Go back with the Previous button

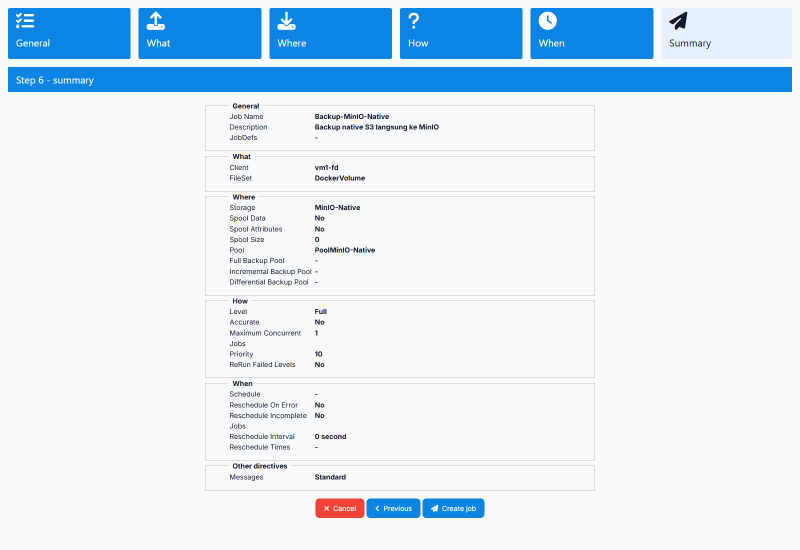[x=393, y=508]
